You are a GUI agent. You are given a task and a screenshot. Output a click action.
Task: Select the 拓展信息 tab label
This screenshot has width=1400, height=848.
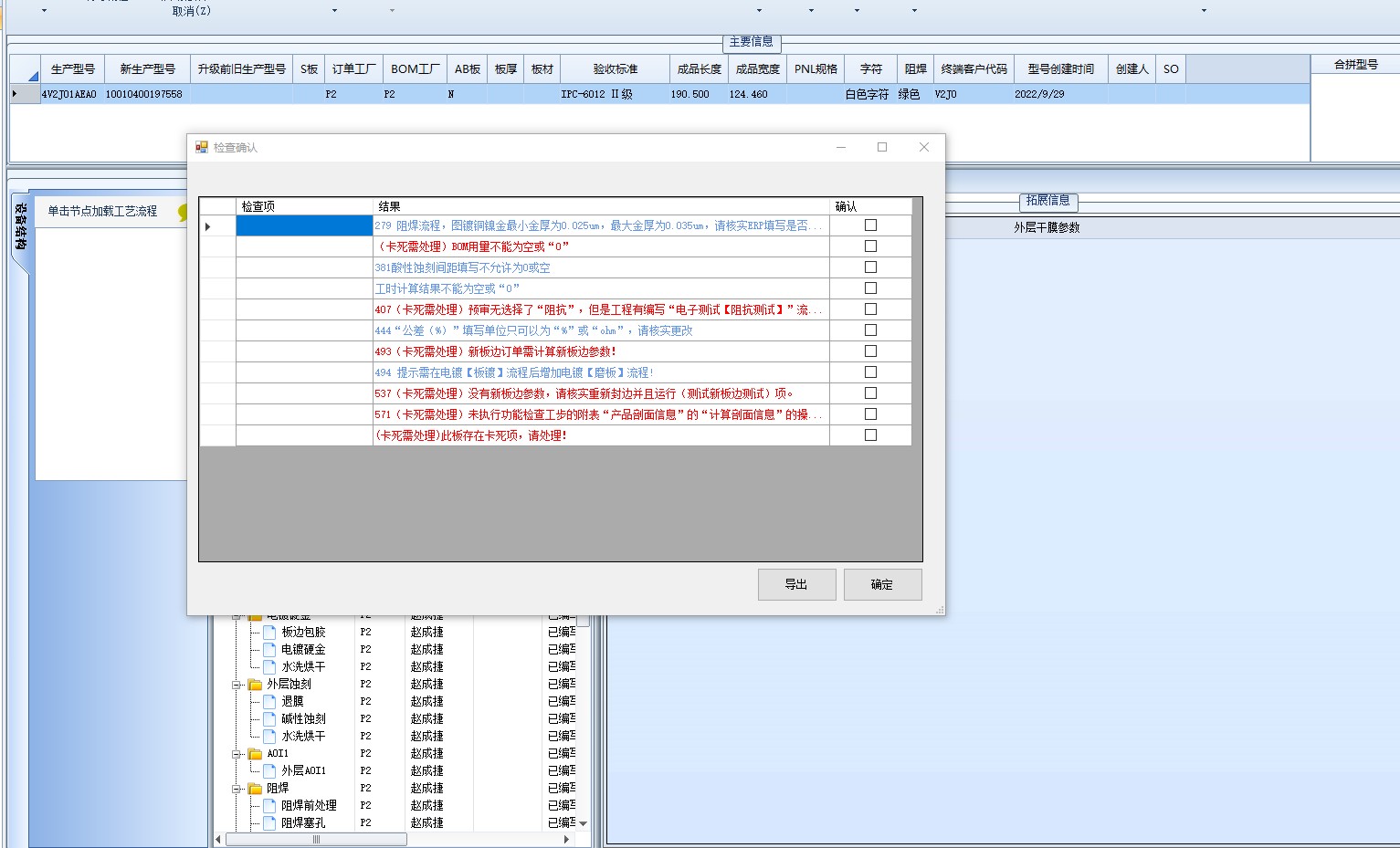pos(1047,201)
